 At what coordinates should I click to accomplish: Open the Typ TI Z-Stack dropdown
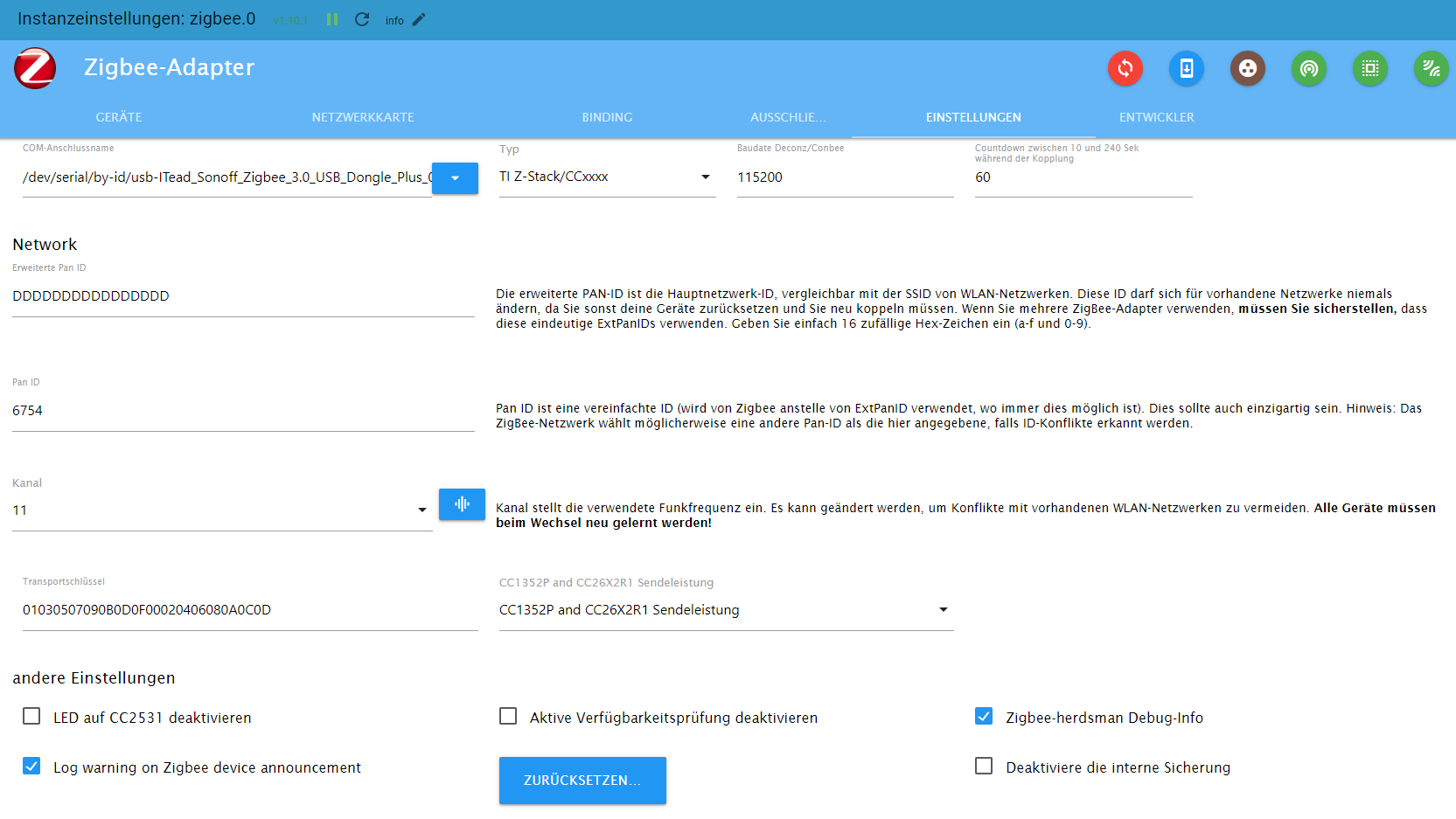tap(607, 177)
